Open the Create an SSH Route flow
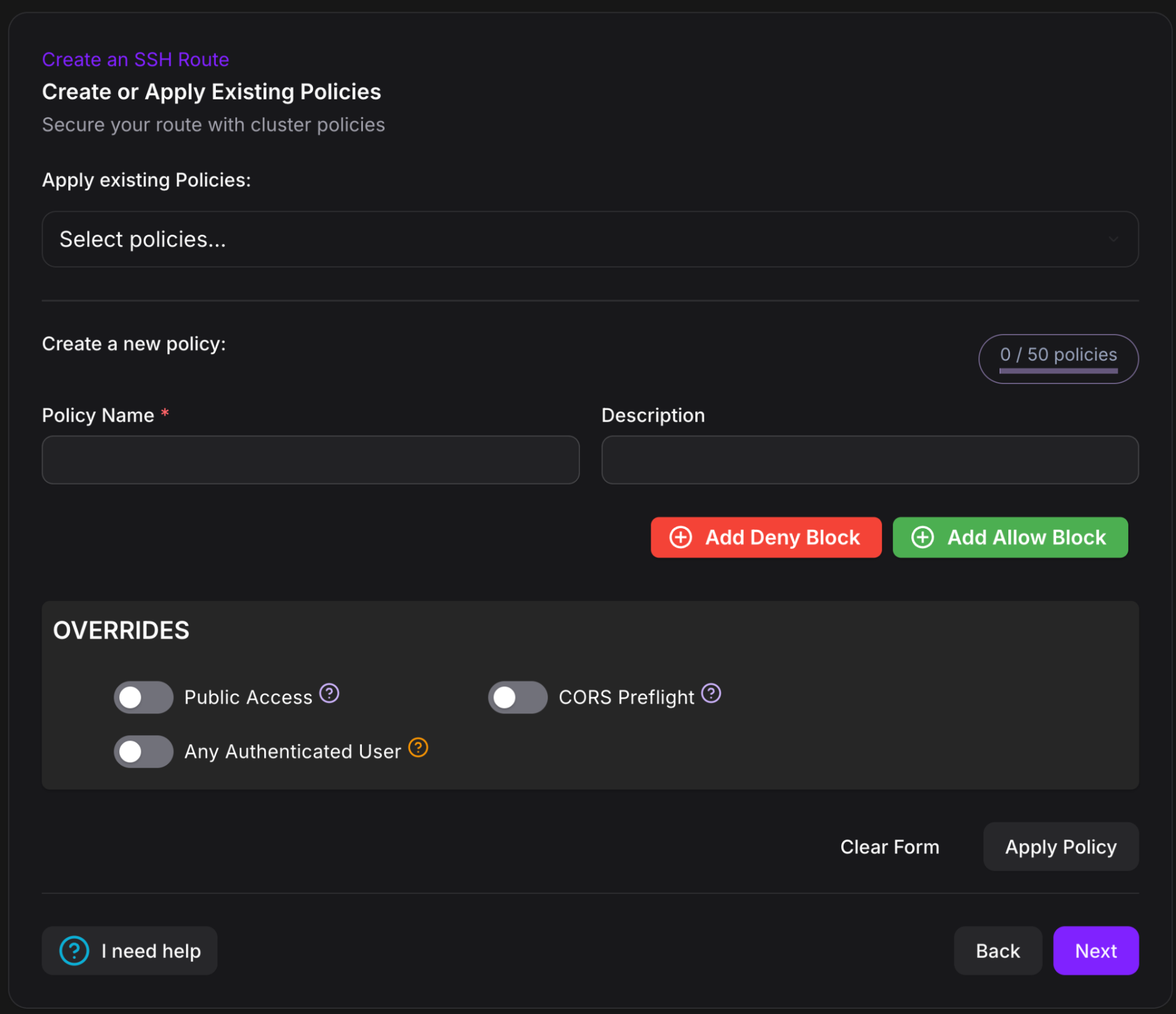 [x=135, y=59]
